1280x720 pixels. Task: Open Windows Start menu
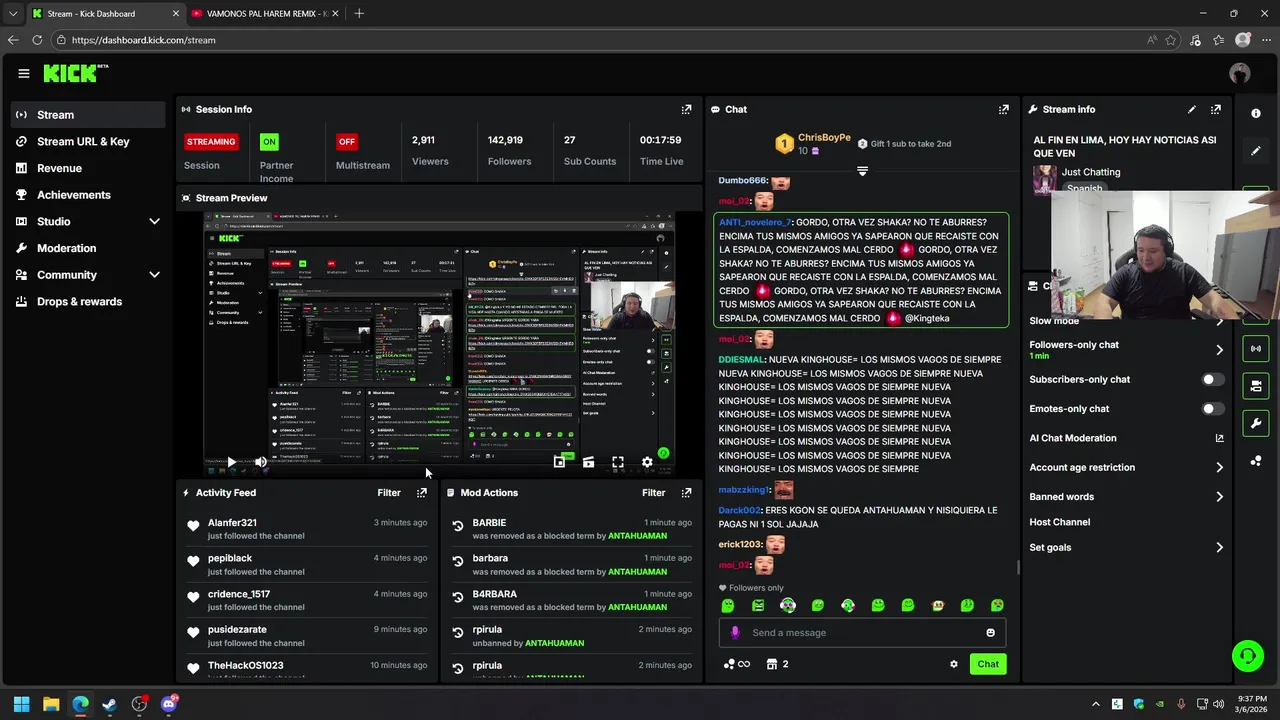(x=21, y=704)
